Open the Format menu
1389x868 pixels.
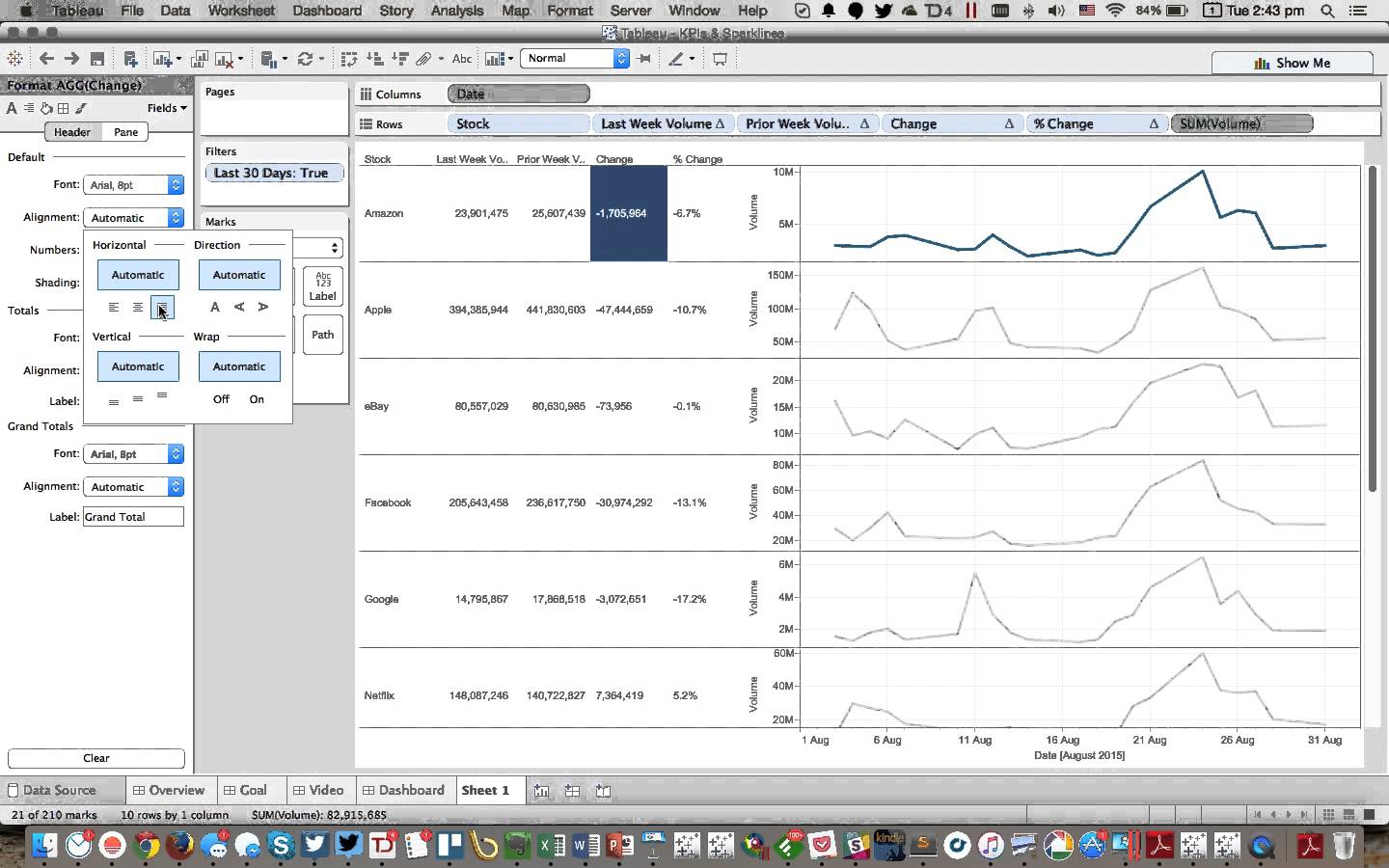click(x=570, y=11)
